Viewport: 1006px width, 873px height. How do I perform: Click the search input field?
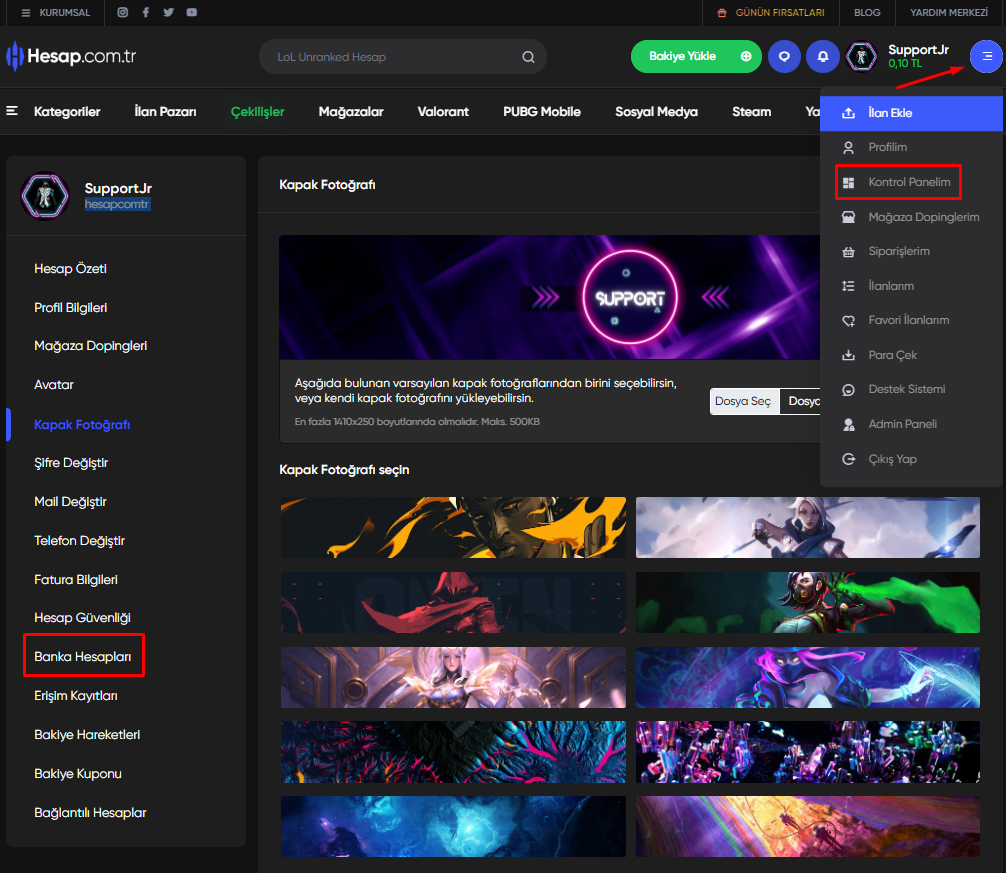[403, 57]
